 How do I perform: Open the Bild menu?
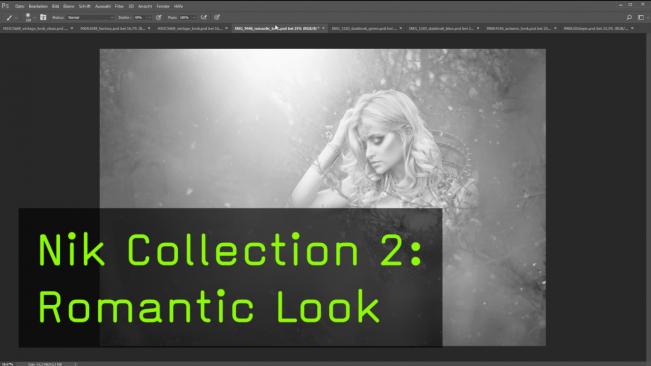(x=55, y=6)
